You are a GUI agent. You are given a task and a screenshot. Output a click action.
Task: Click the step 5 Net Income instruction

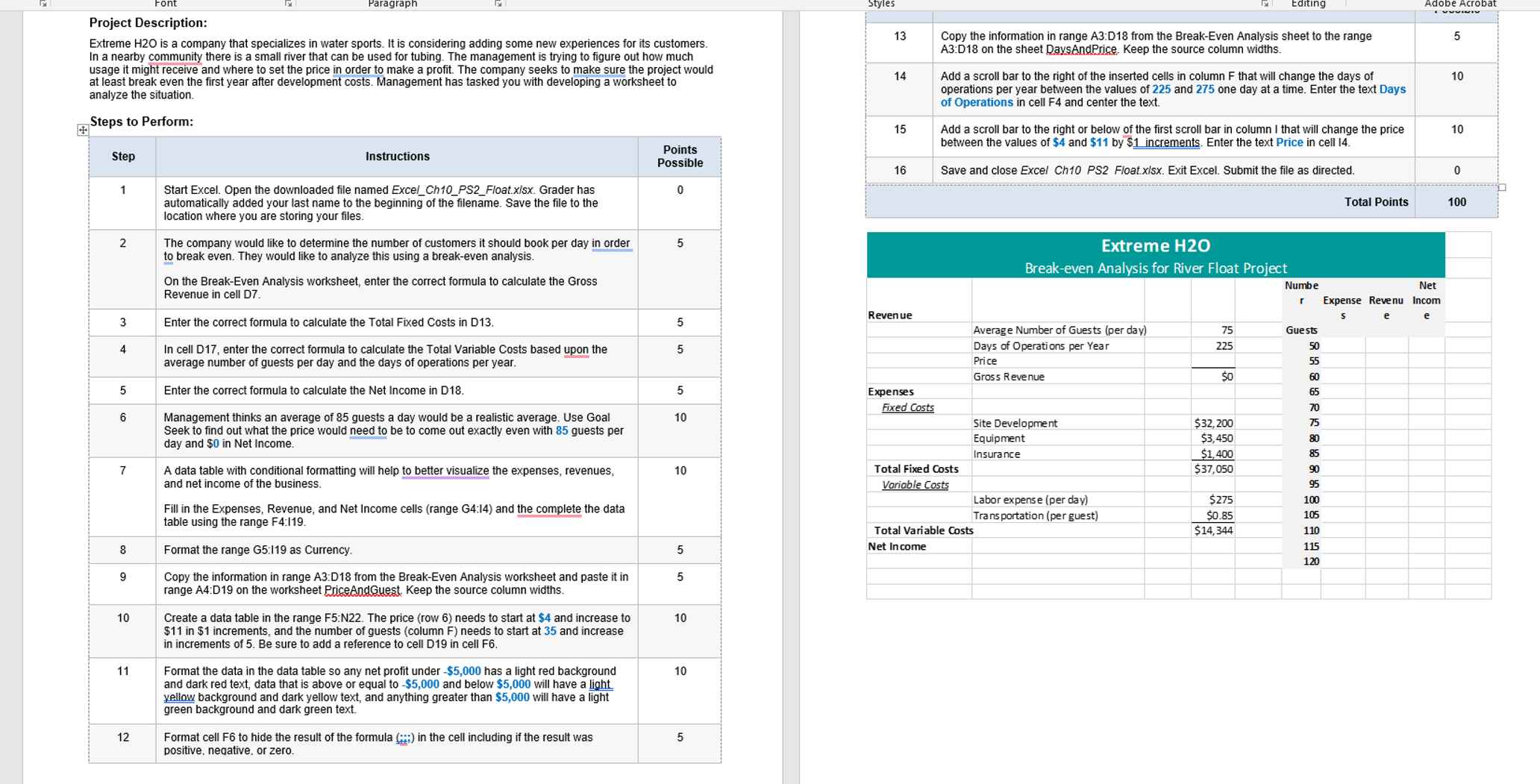pos(314,390)
